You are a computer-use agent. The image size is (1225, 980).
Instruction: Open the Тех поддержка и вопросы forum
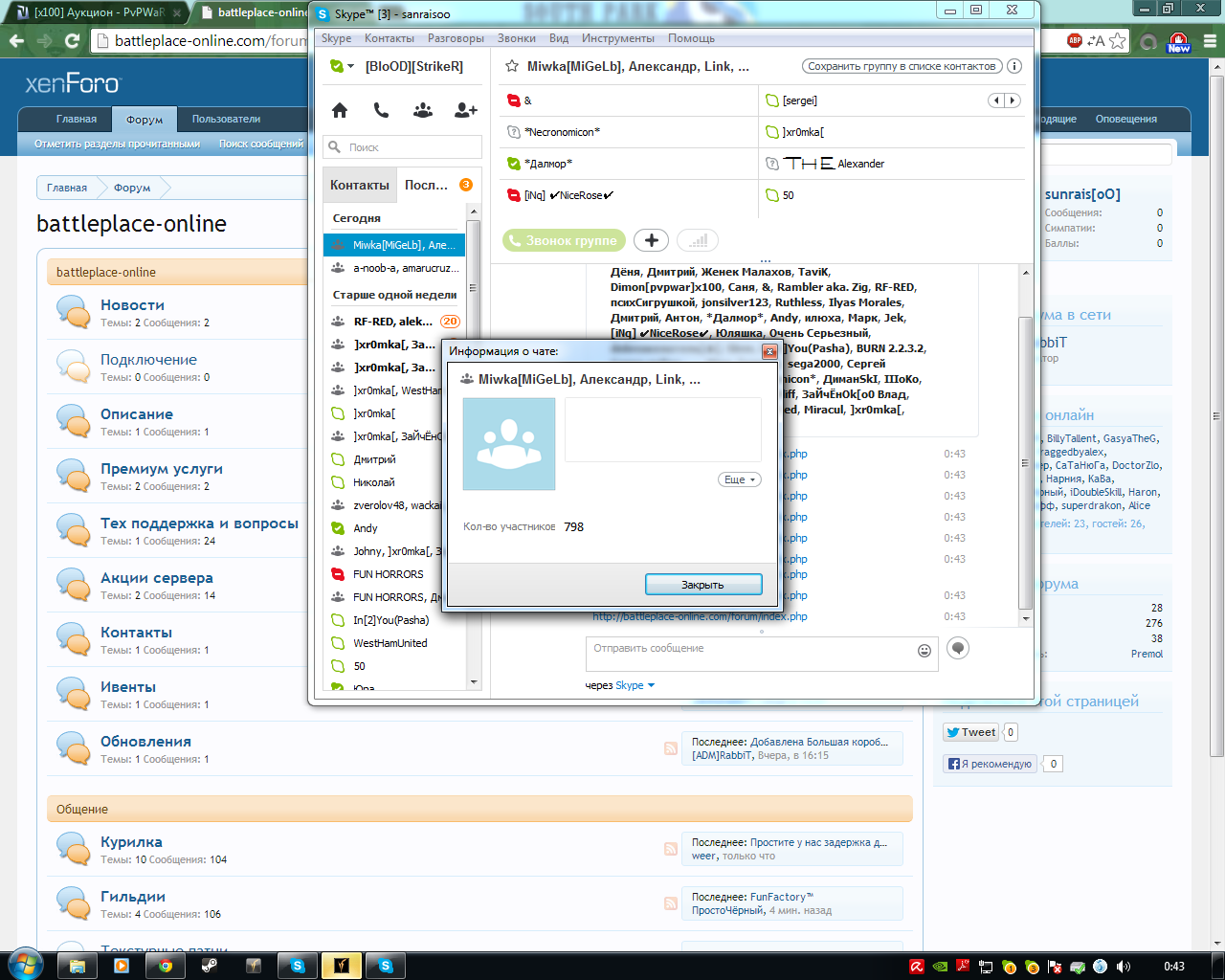199,523
